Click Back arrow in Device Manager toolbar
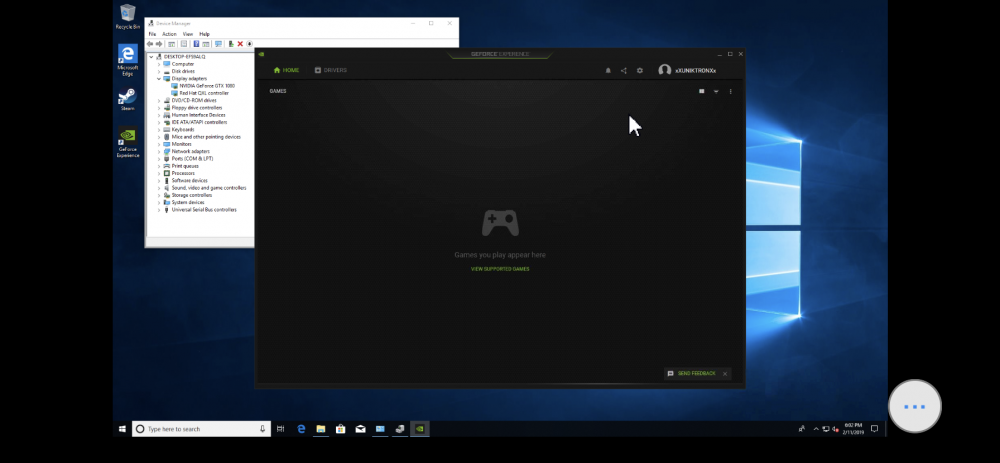The height and width of the screenshot is (463, 1000). point(150,44)
